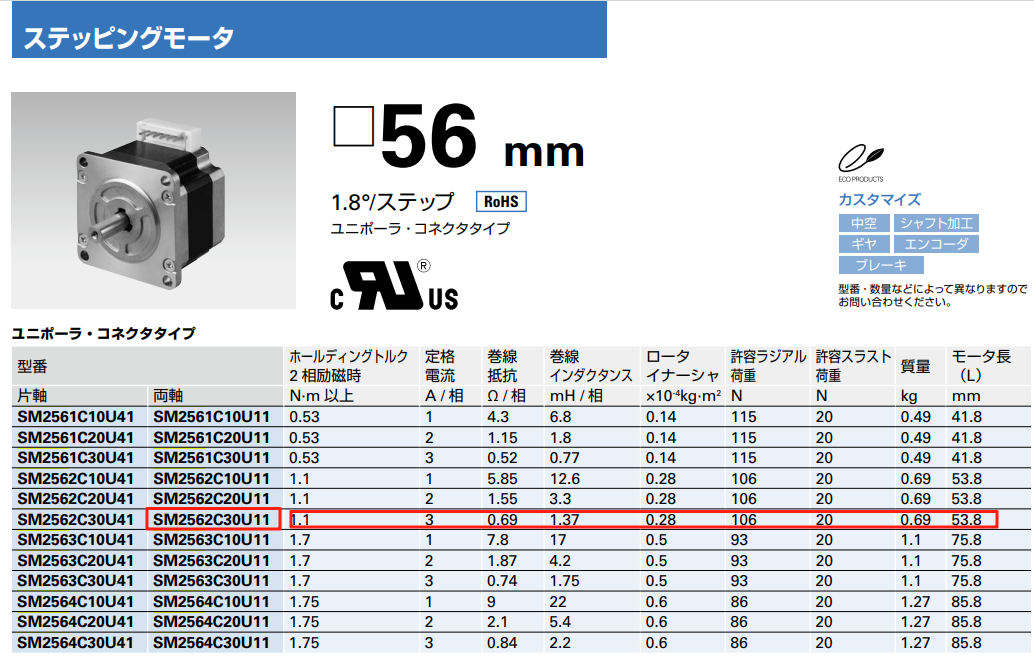Click the RoHS compliance badge
The image size is (1034, 657).
[500, 201]
